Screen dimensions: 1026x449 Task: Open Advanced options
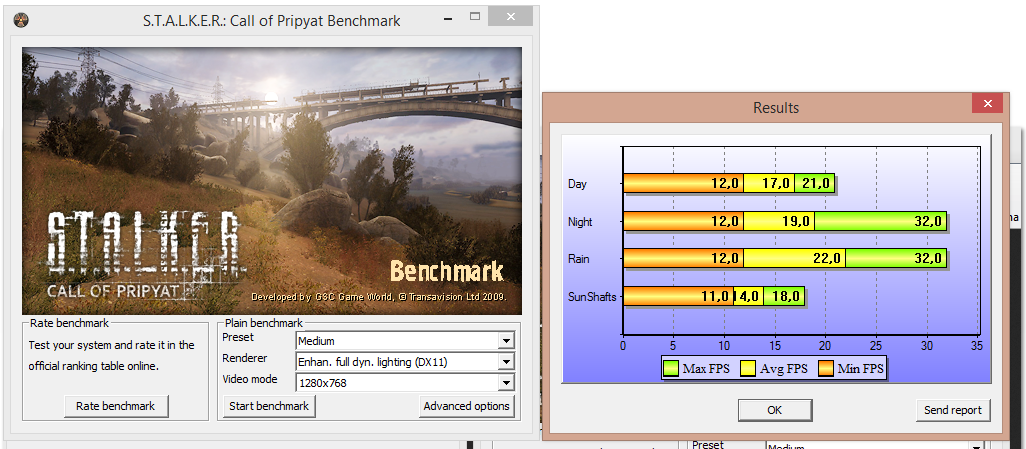(x=467, y=406)
